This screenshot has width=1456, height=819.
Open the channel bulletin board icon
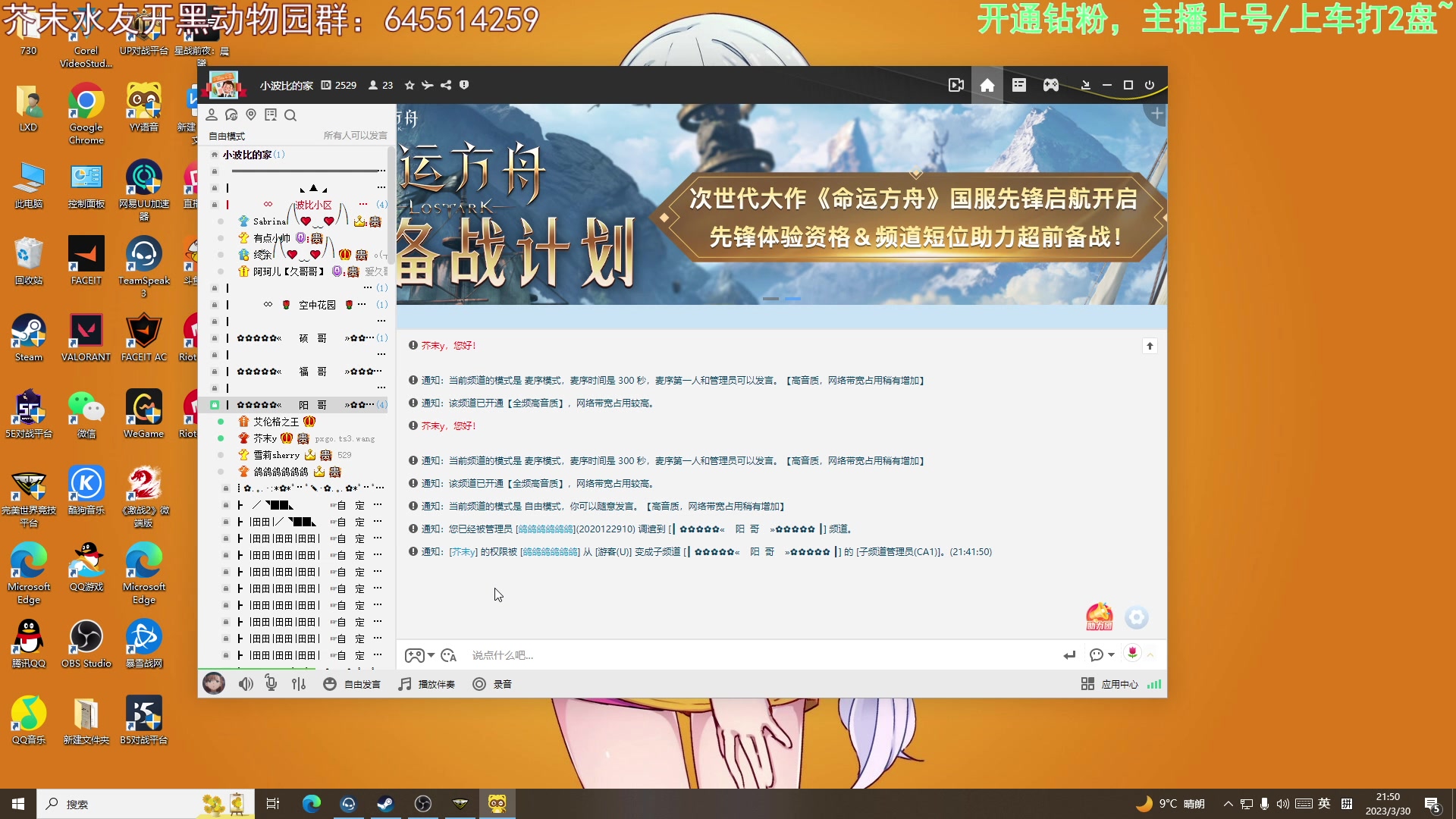tap(271, 115)
